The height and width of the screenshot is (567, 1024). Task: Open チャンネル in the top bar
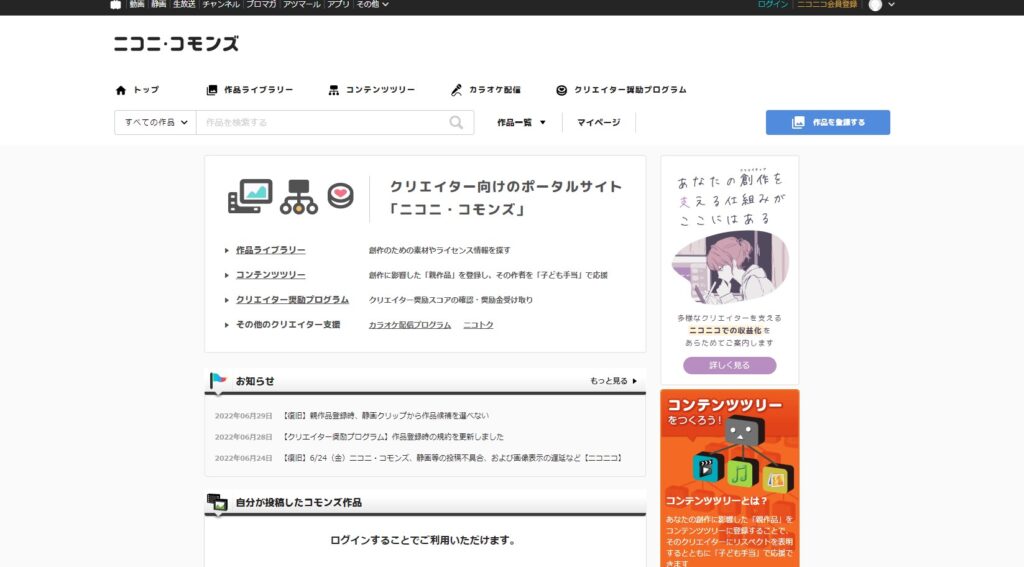221,4
